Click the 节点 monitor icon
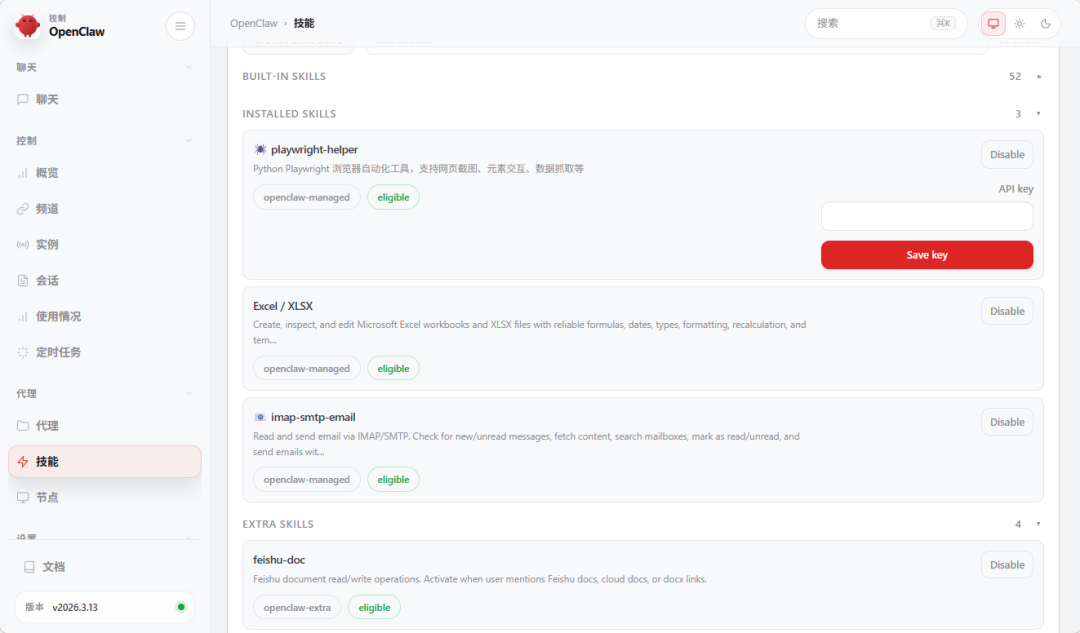The height and width of the screenshot is (633, 1080). 23,497
